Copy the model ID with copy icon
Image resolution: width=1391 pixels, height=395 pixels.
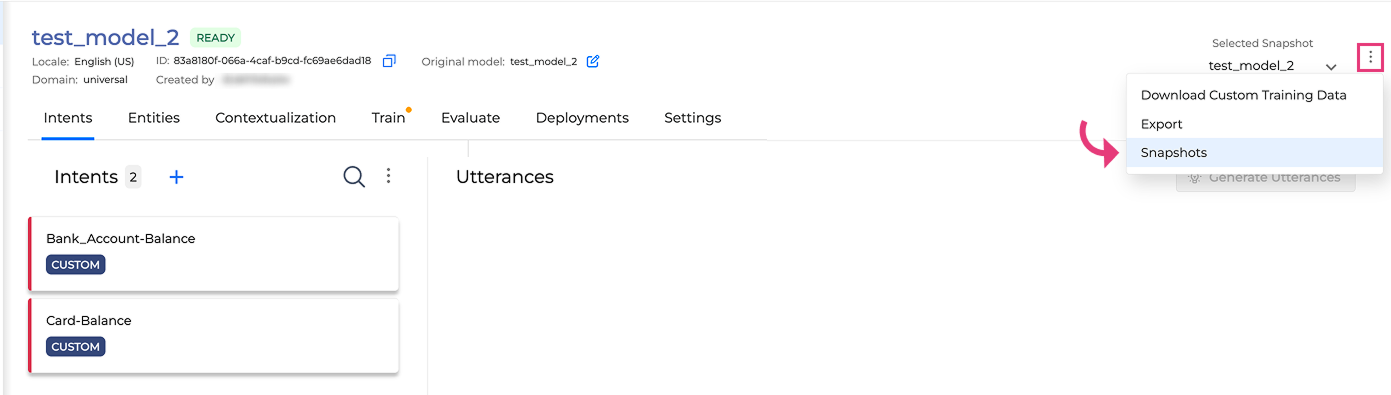tap(390, 61)
